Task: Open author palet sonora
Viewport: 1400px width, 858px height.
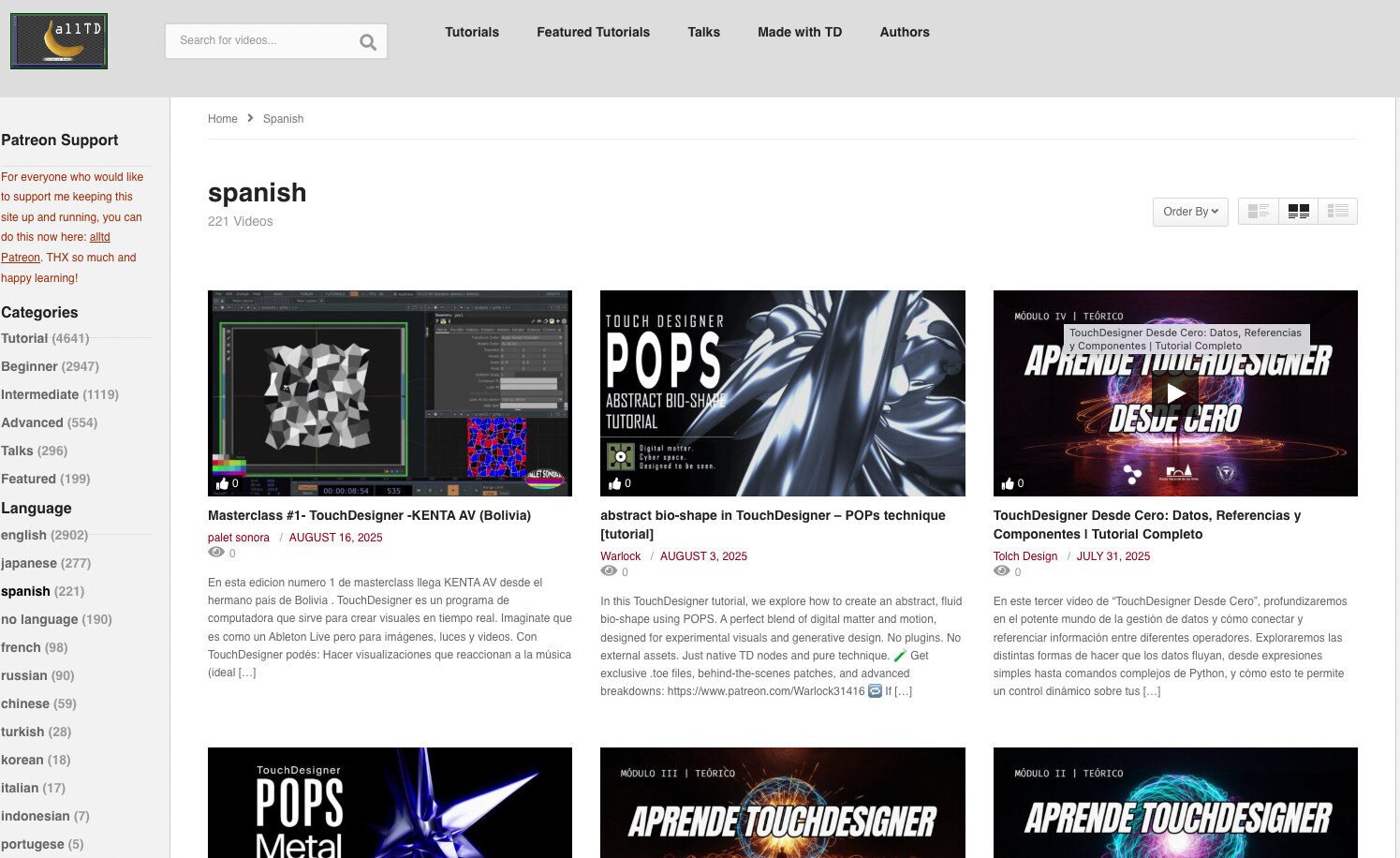Action: [239, 538]
